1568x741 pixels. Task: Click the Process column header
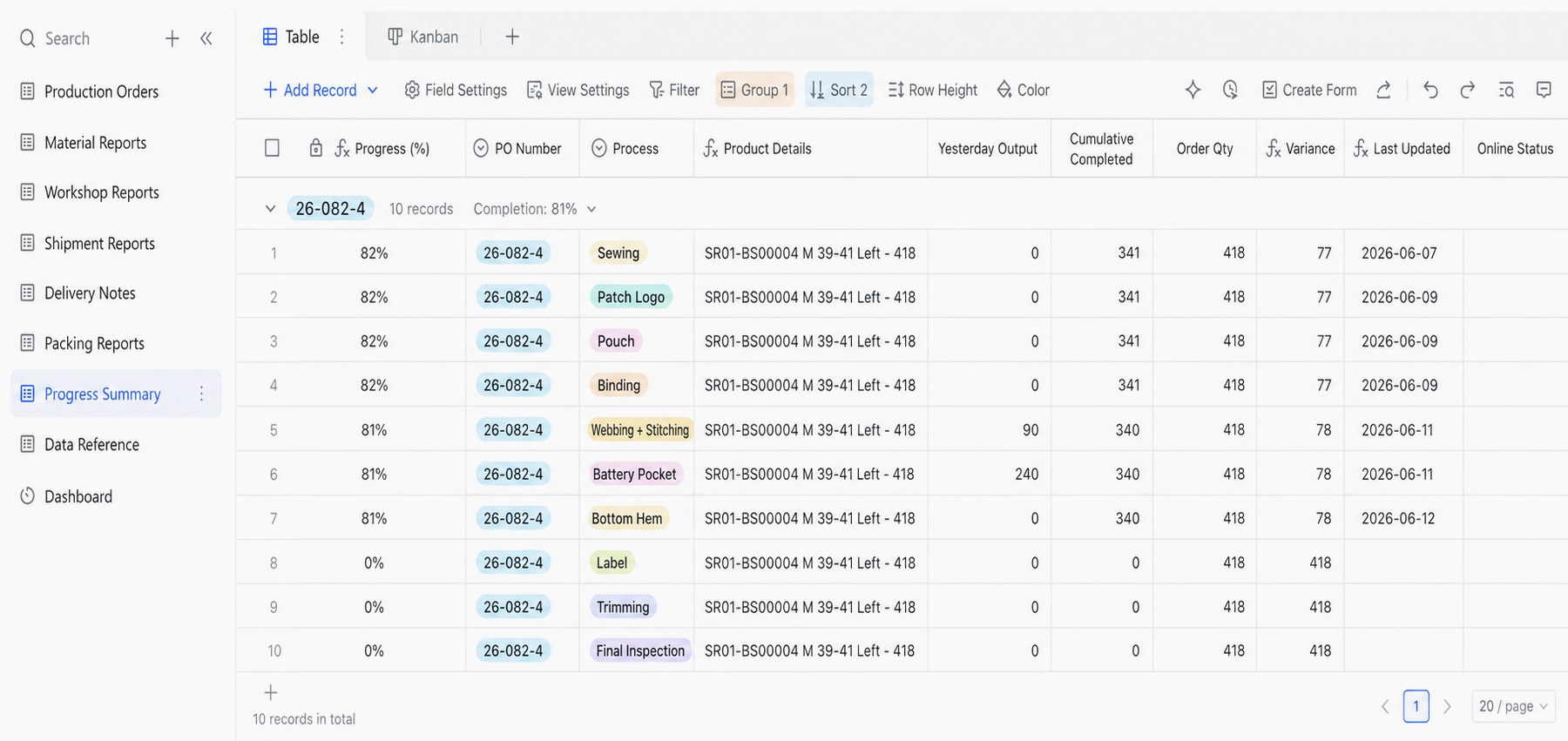[637, 148]
